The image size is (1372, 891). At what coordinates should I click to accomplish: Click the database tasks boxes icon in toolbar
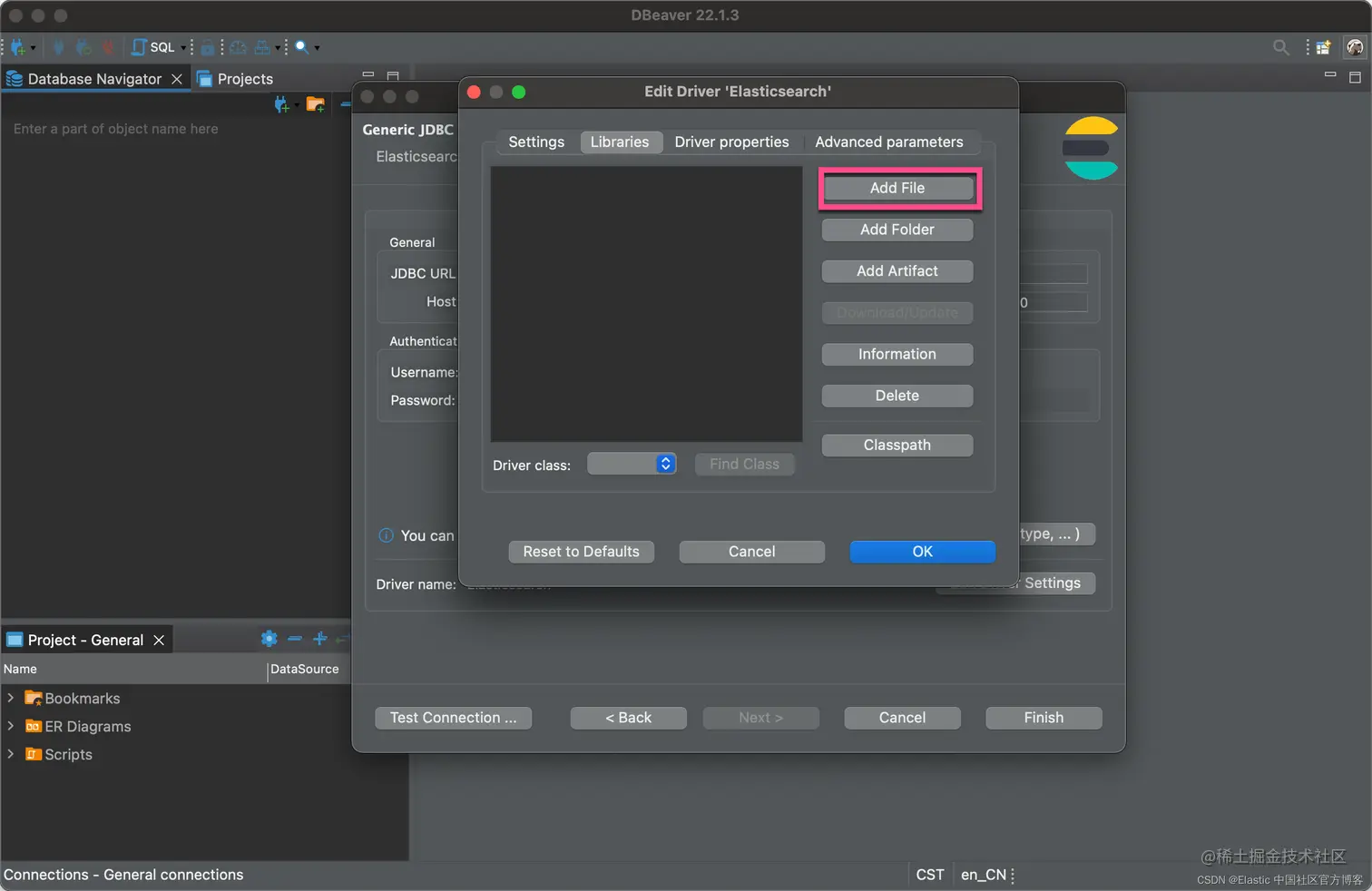point(262,47)
